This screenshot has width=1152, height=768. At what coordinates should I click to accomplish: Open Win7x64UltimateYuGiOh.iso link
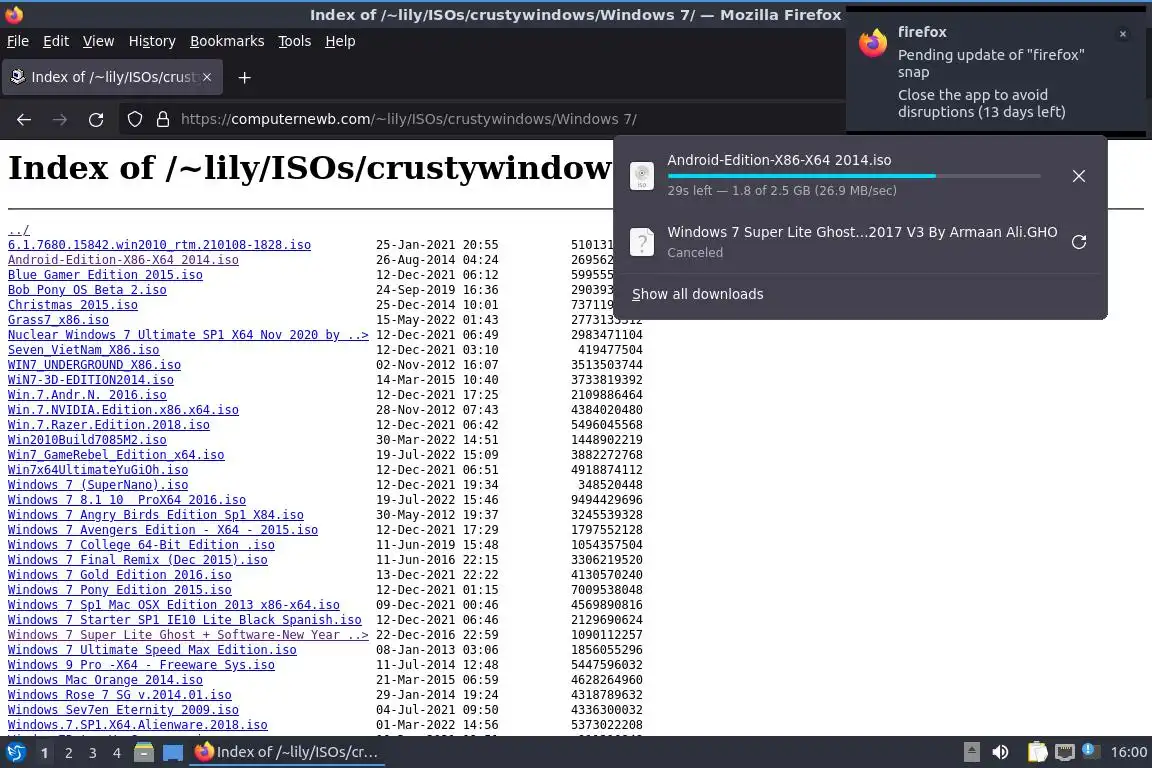pos(98,470)
